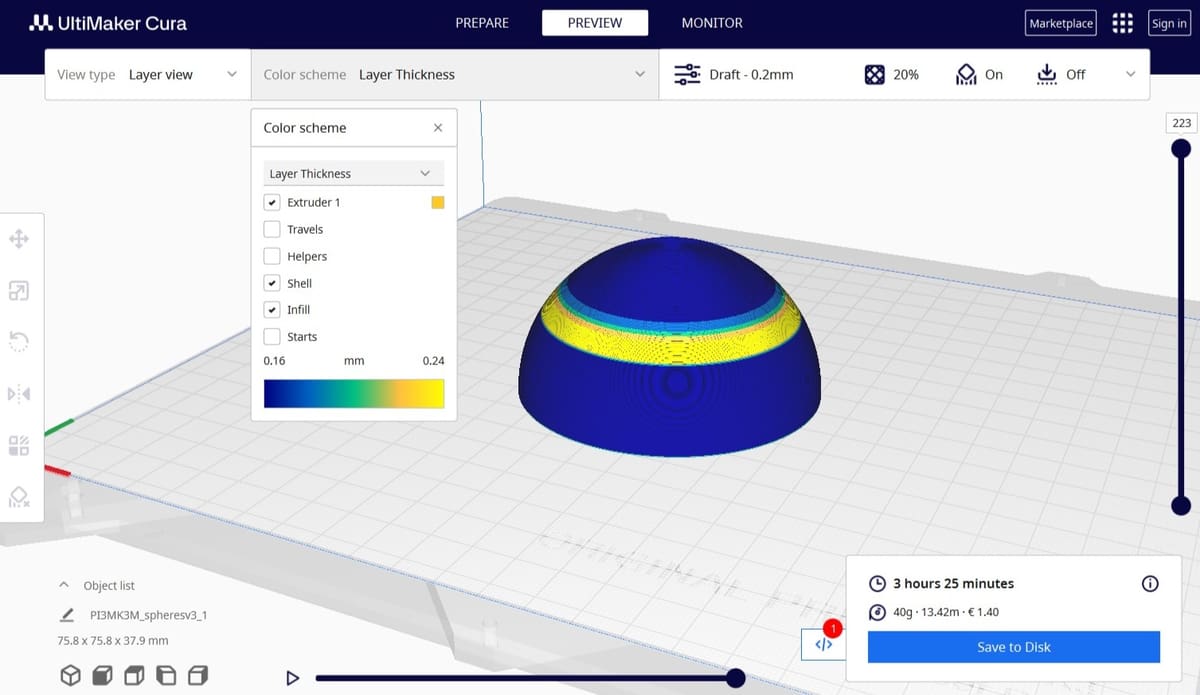Open Per Model Settings tool
Viewport: 1200px width, 695px height.
pos(18,445)
